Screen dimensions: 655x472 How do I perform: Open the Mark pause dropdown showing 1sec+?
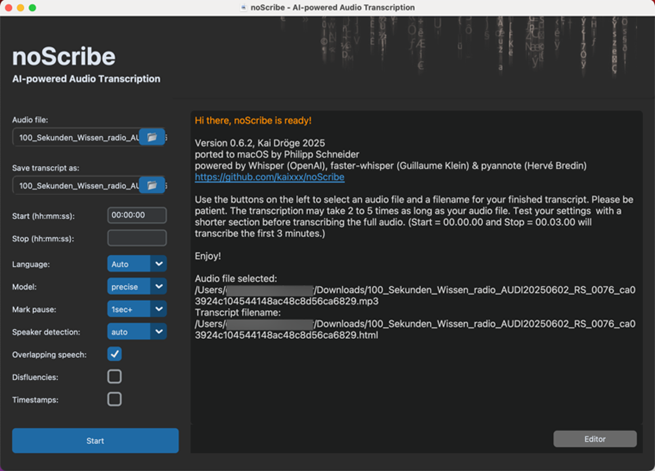[x=158, y=309]
